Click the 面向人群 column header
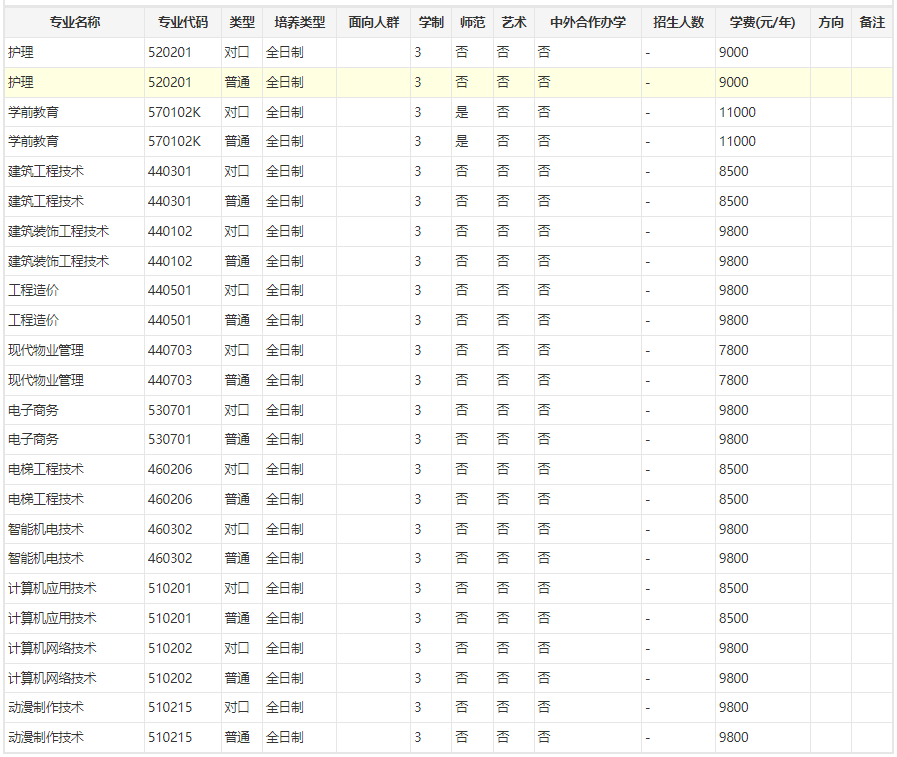Image resolution: width=897 pixels, height=757 pixels. (374, 22)
